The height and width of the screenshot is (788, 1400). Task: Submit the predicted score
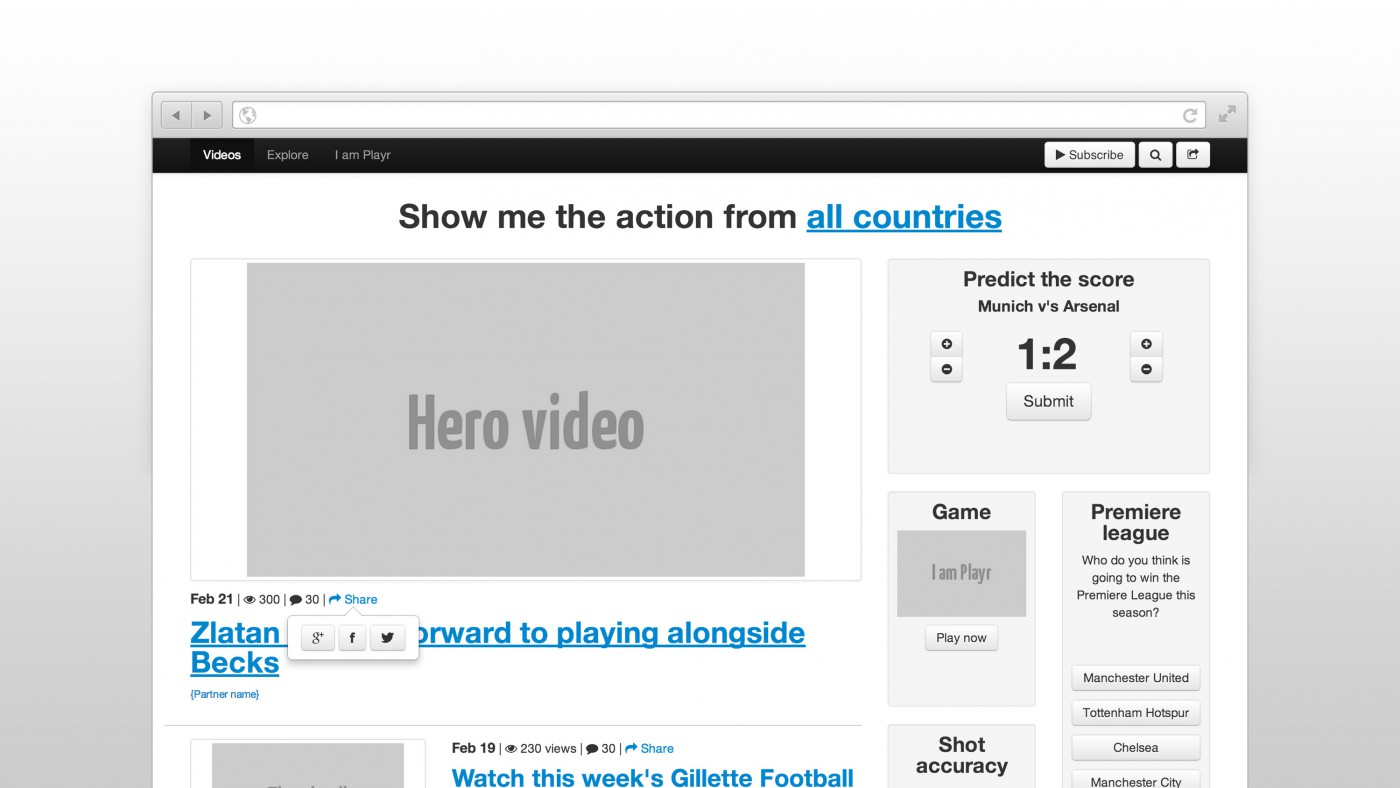tap(1048, 401)
